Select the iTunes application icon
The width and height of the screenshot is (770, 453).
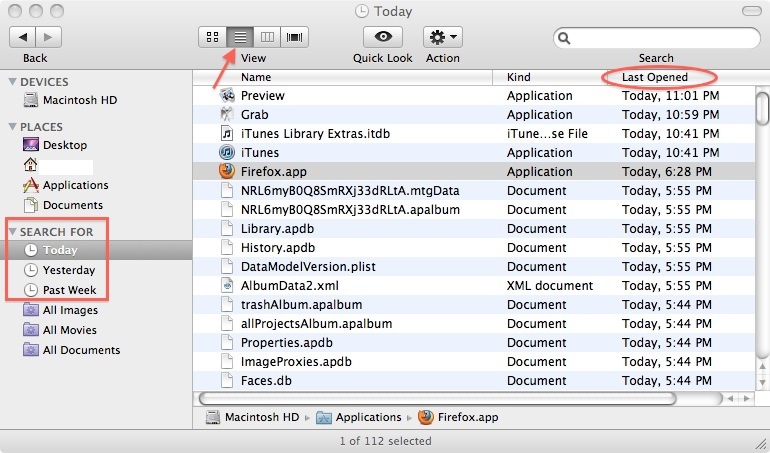pyautogui.click(x=227, y=152)
